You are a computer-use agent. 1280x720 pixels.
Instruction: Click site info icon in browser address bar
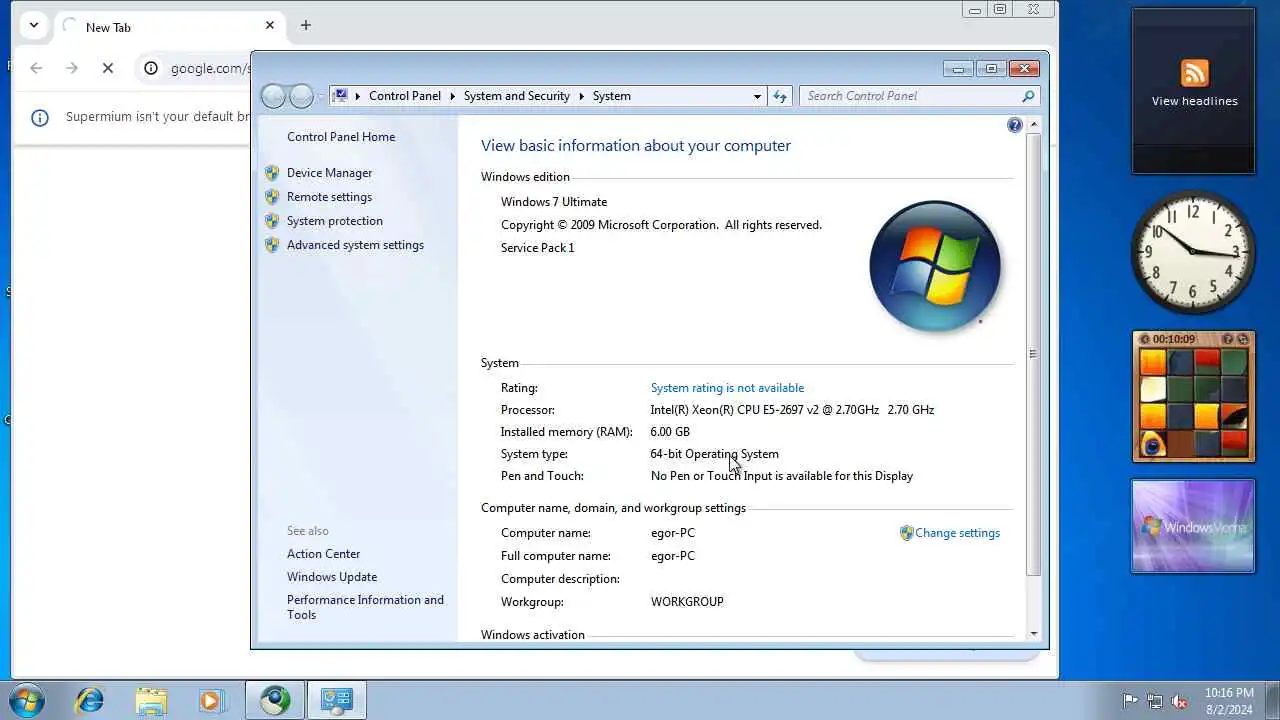(x=151, y=68)
